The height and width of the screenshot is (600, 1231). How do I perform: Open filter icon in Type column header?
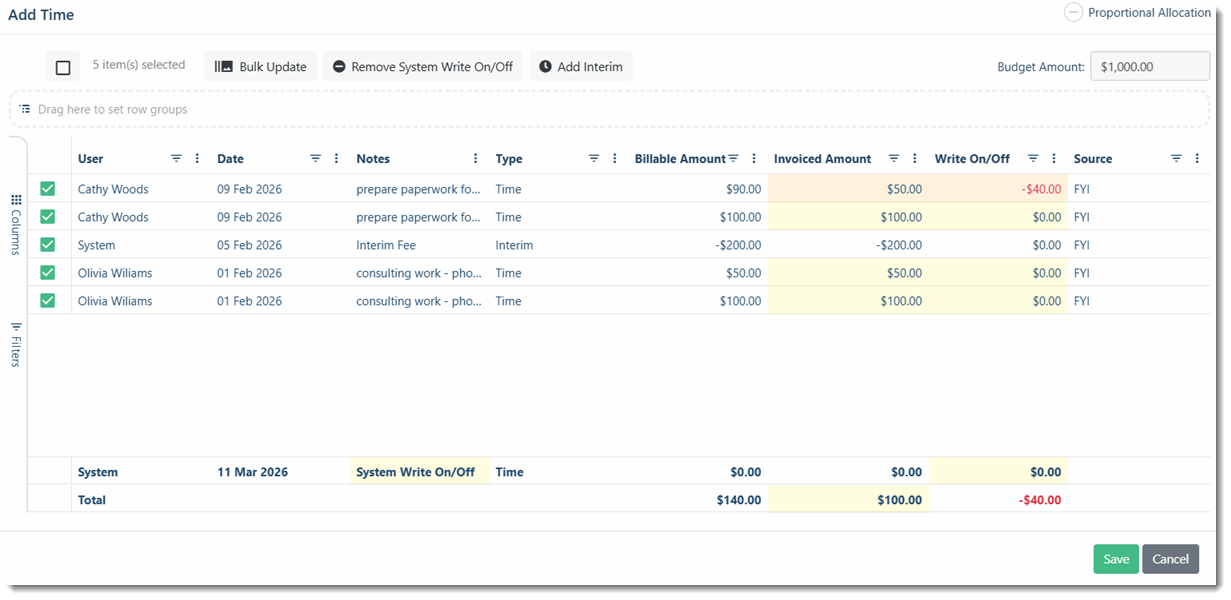593,159
